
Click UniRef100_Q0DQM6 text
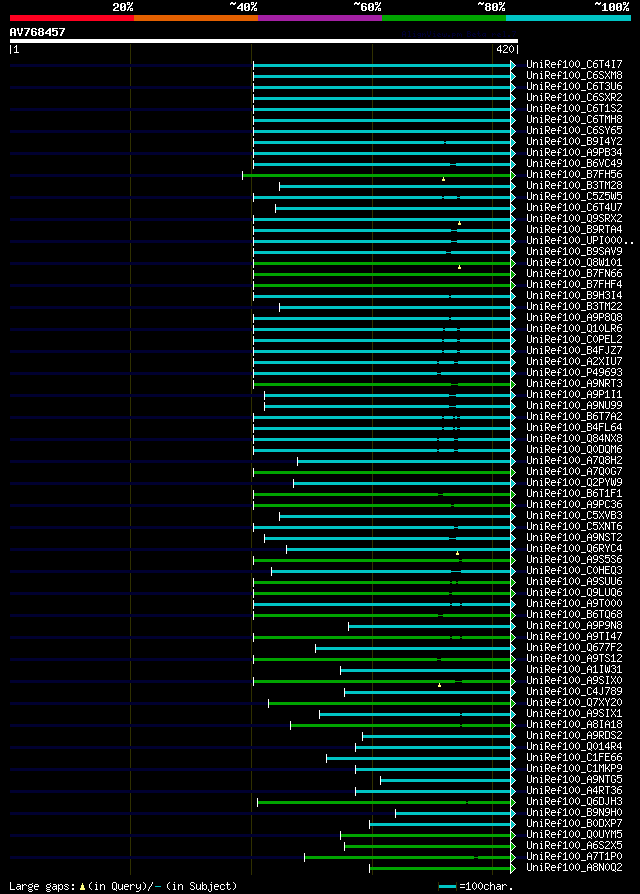[574, 449]
